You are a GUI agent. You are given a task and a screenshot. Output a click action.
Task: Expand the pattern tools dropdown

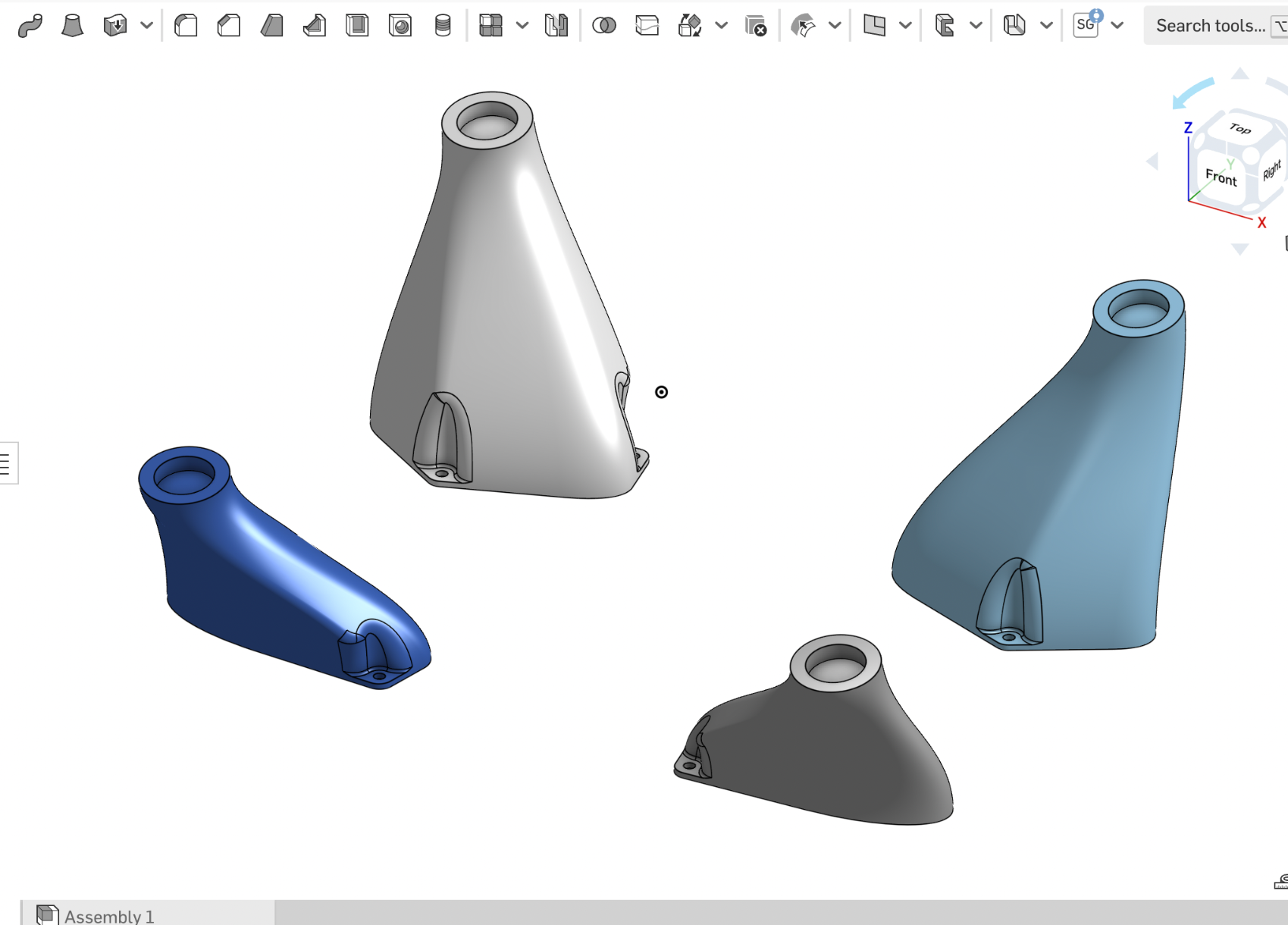(x=522, y=26)
